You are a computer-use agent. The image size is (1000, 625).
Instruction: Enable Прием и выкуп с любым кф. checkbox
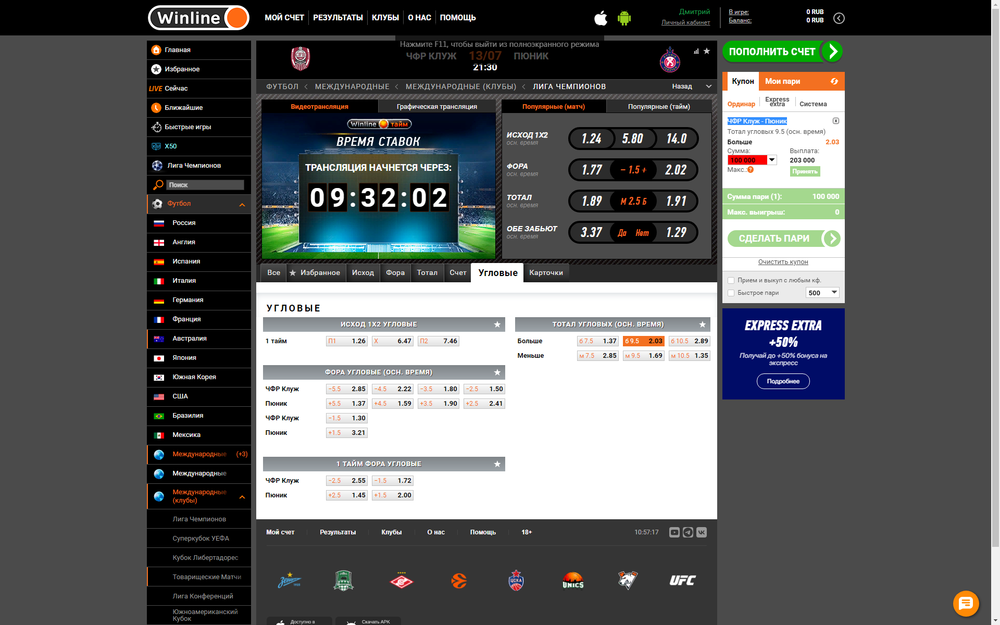[x=732, y=281]
